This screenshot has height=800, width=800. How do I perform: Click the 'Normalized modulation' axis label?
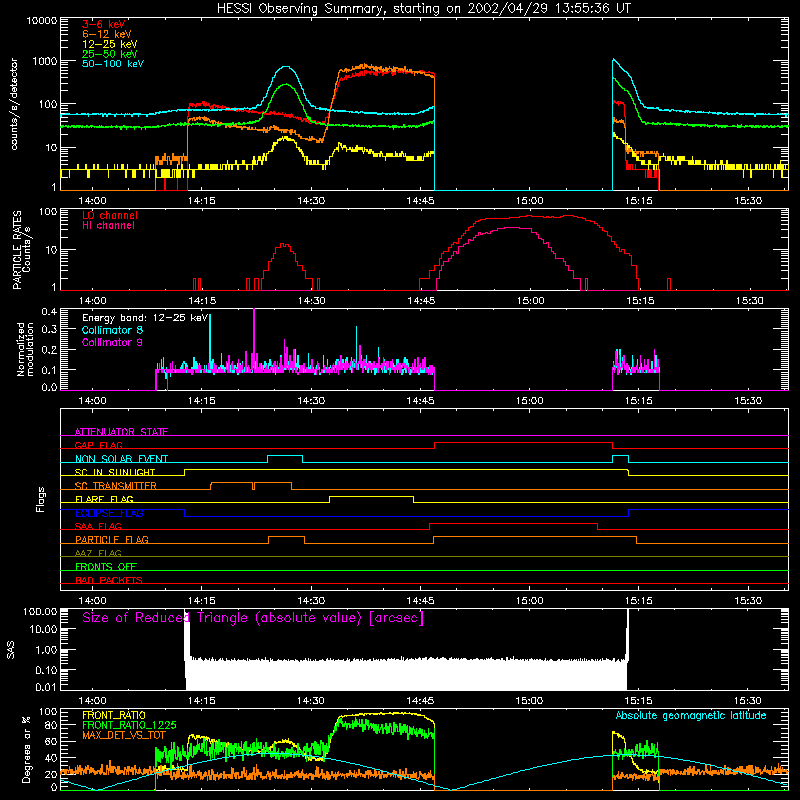click(x=26, y=349)
